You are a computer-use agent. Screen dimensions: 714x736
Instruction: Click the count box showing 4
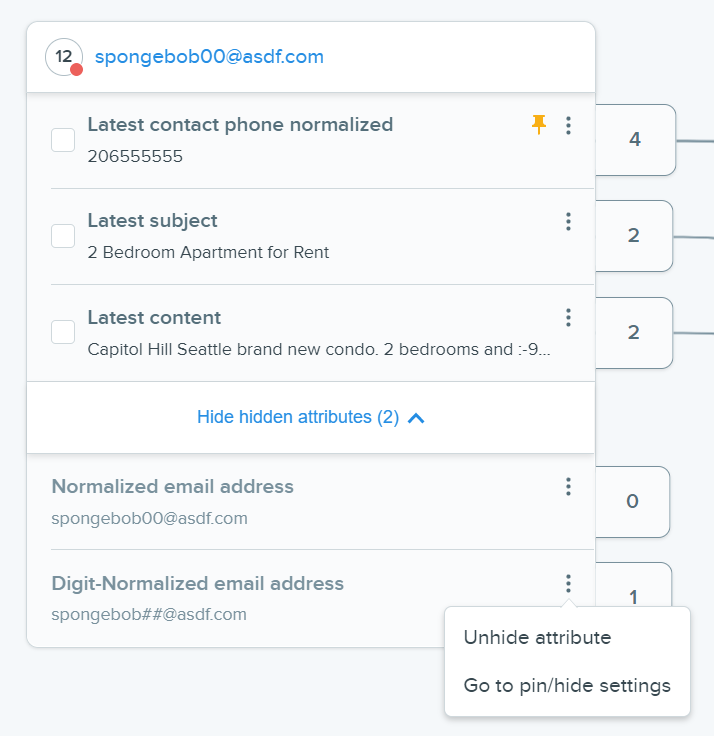click(635, 140)
